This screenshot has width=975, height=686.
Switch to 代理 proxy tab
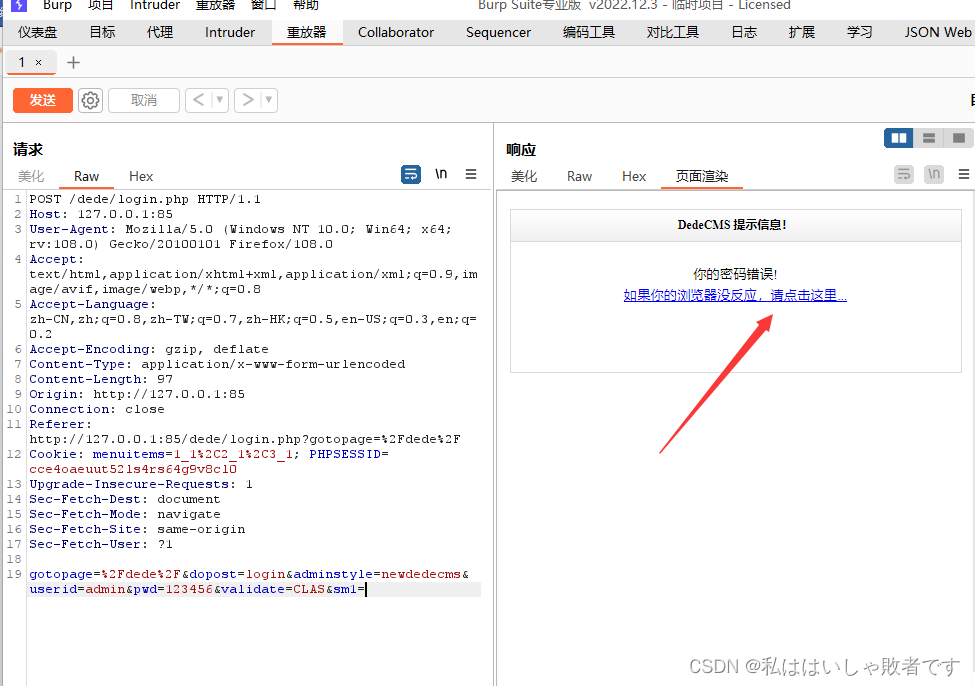(160, 32)
